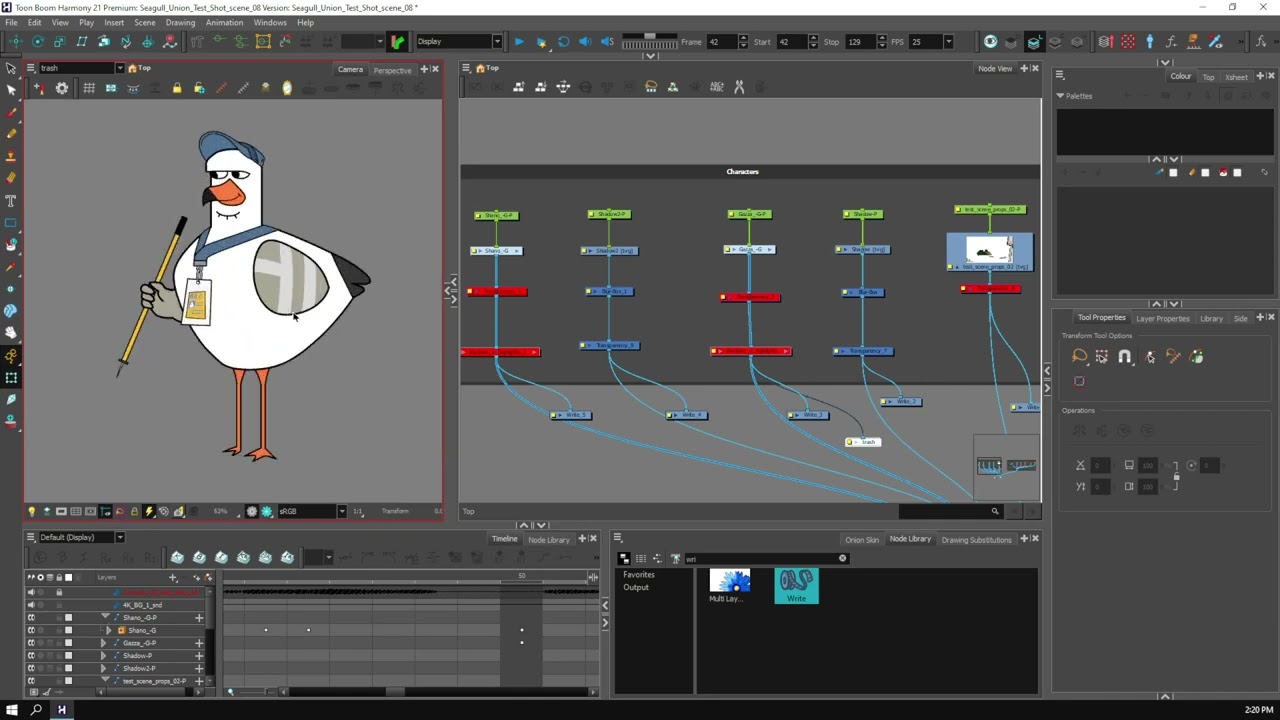Expand the Shano_-G child layer
Viewport: 1280px width, 720px height.
pyautogui.click(x=108, y=631)
